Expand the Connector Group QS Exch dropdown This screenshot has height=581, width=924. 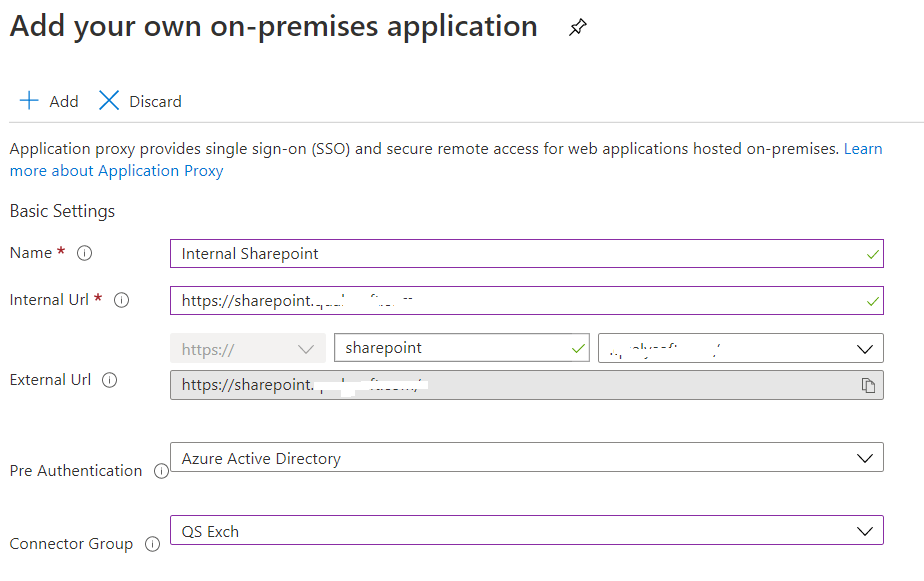coord(527,531)
